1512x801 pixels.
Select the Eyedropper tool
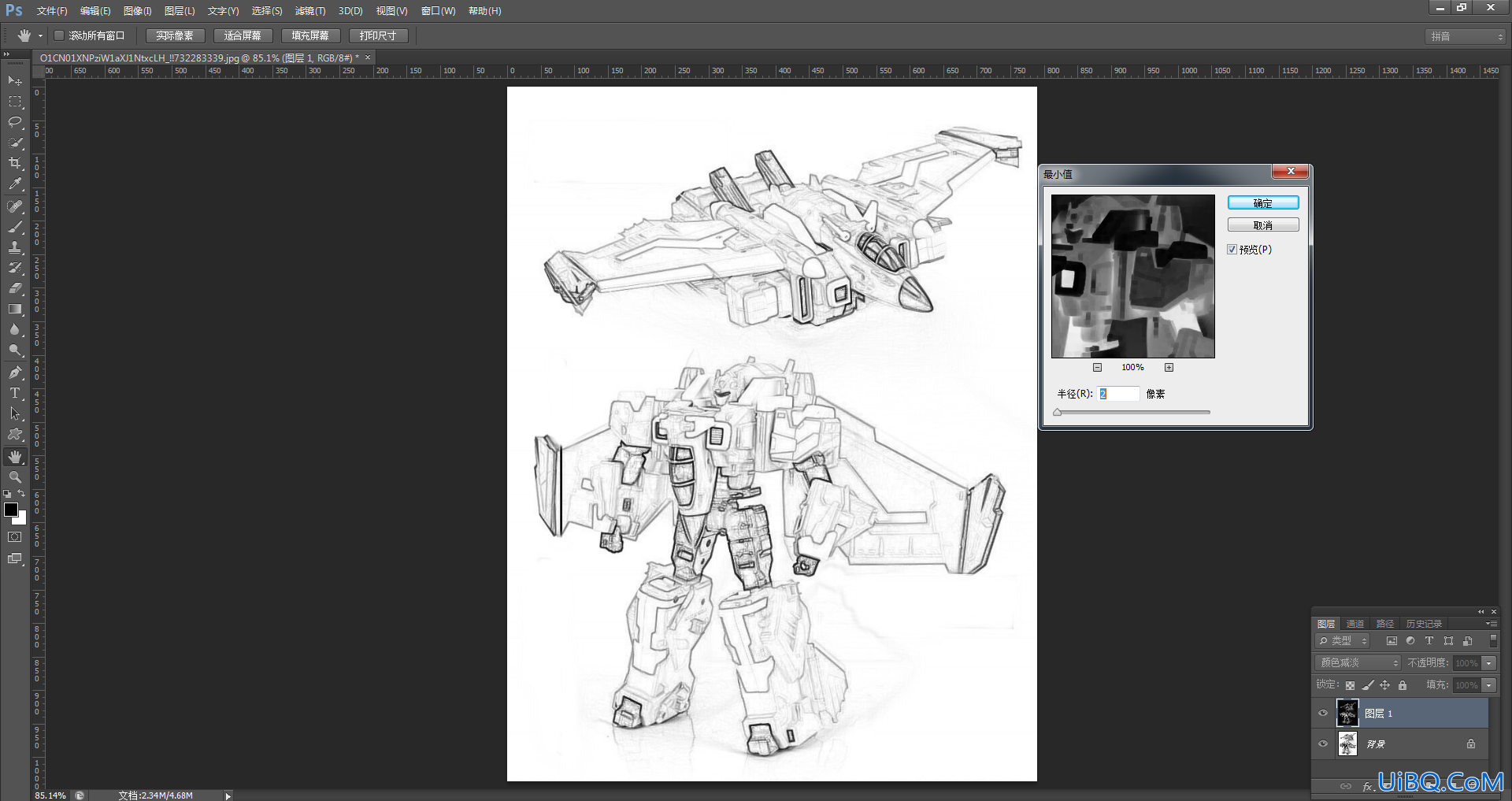15,184
